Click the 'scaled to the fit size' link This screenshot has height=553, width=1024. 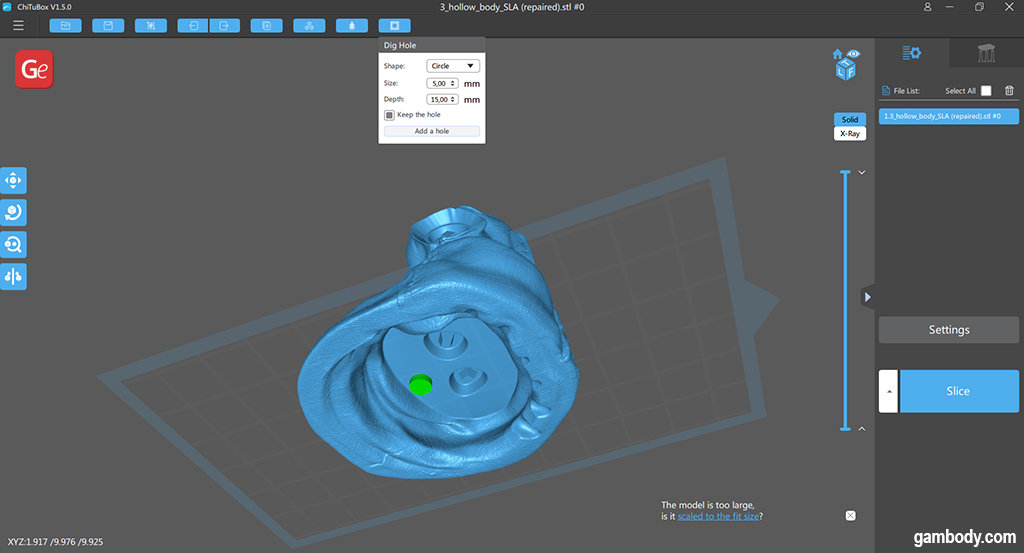coord(718,517)
